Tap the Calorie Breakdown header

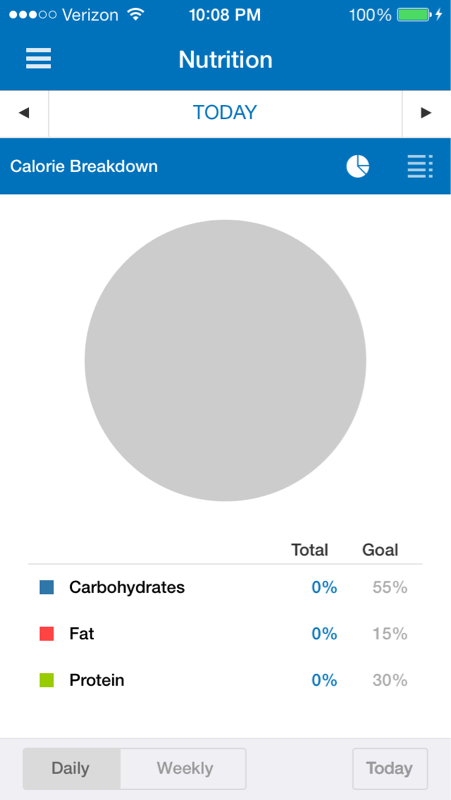84,166
